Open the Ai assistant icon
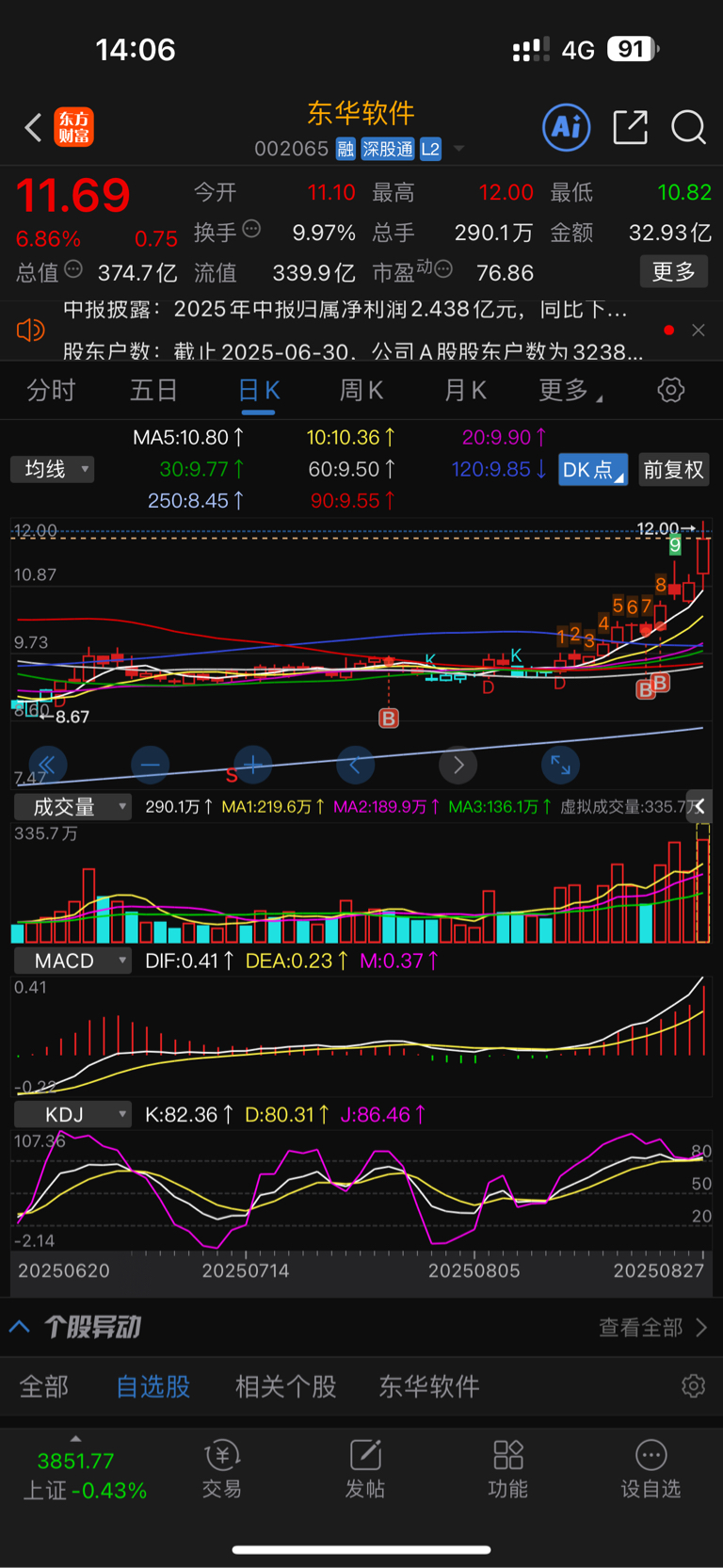Viewport: 723px width, 1568px height. click(567, 127)
